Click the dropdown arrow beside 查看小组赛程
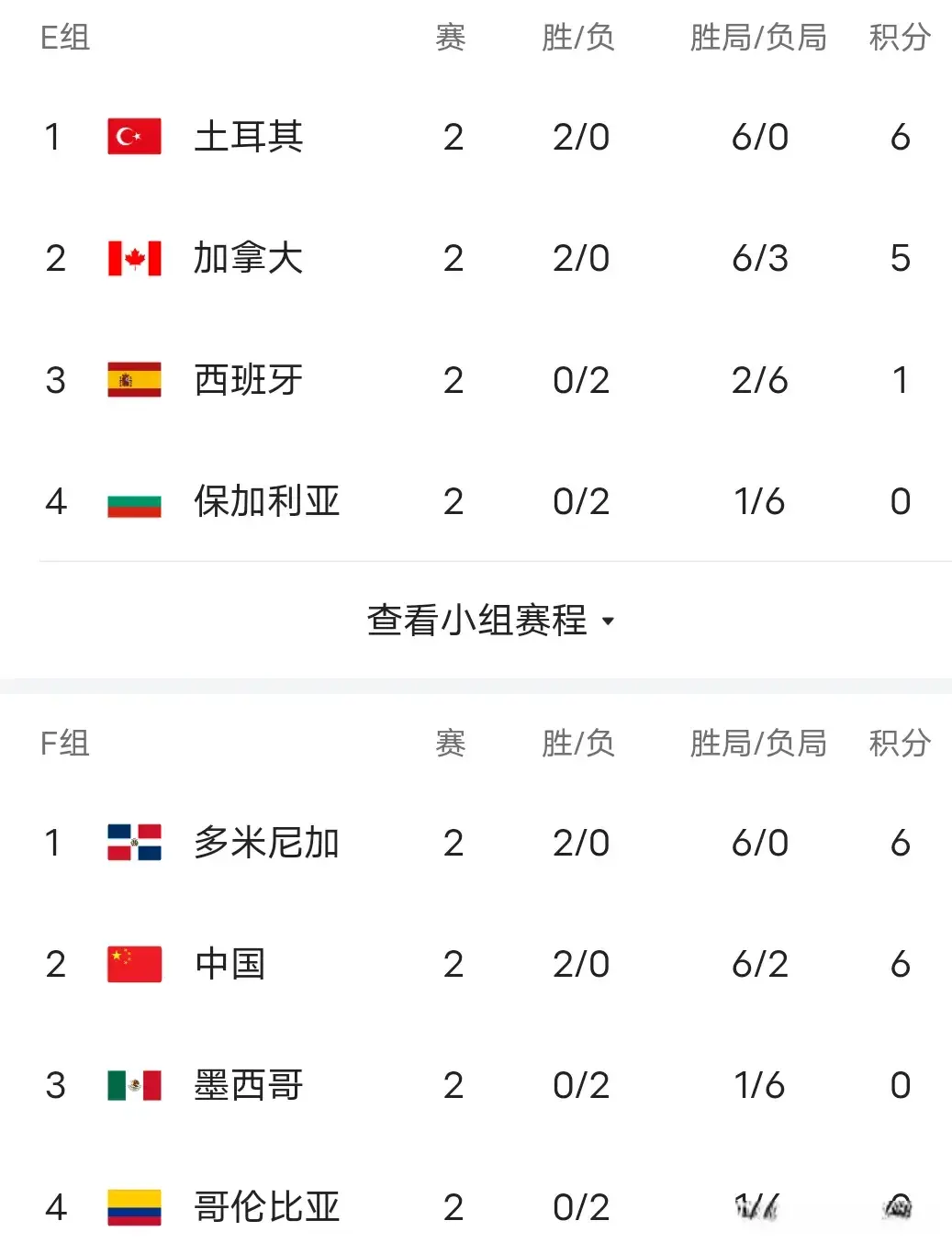This screenshot has width=952, height=1254. [x=608, y=621]
